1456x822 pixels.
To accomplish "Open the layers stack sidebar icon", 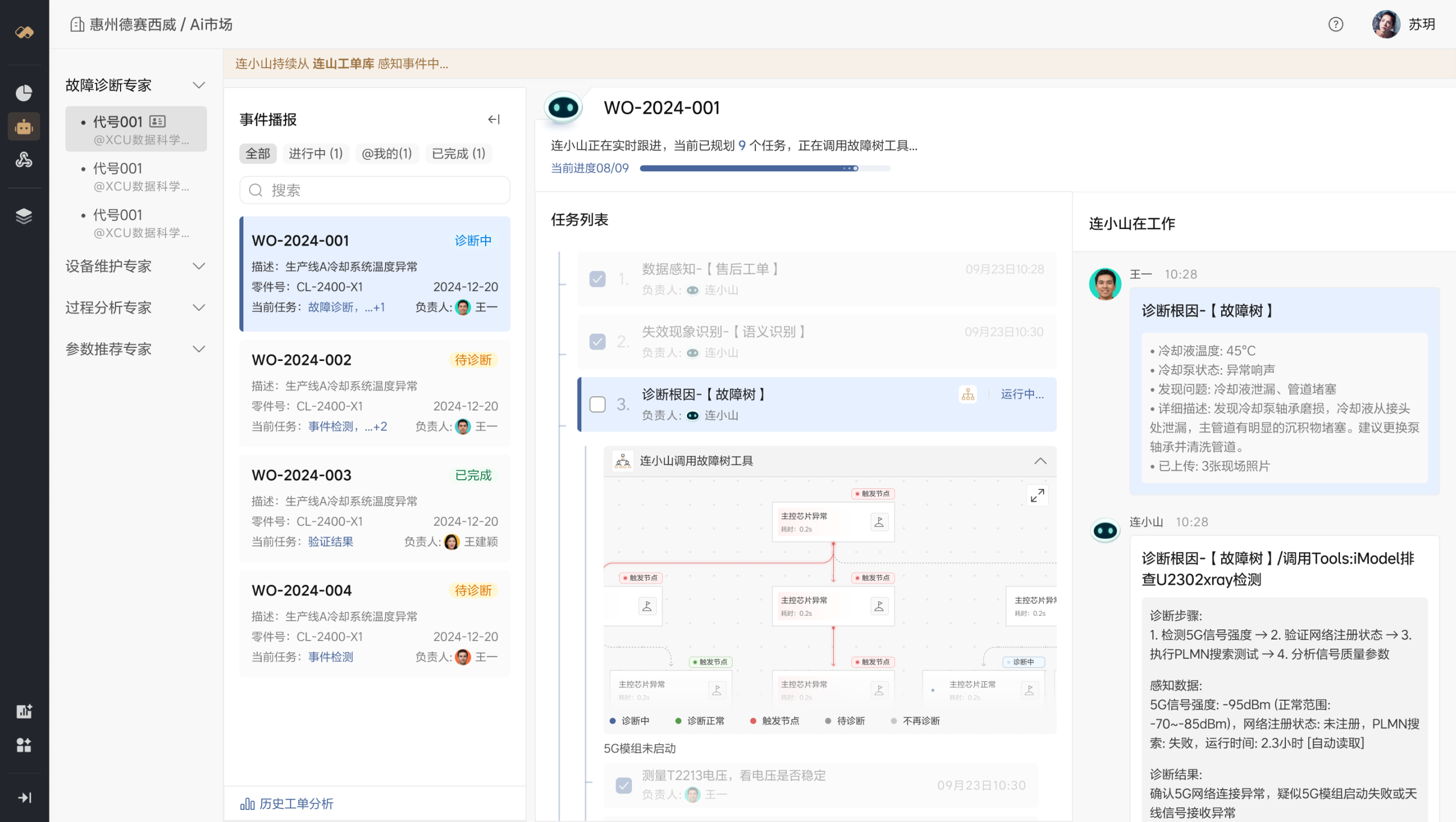I will tap(24, 216).
